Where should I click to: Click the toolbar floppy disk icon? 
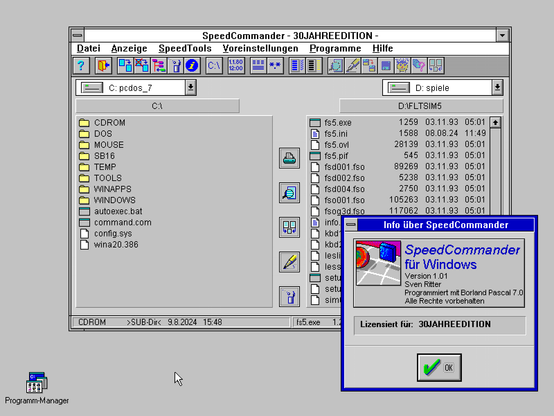385,66
